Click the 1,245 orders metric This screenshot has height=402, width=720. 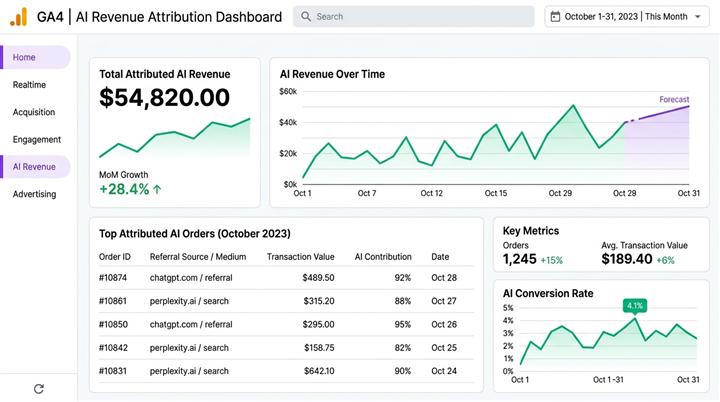[x=519, y=259]
